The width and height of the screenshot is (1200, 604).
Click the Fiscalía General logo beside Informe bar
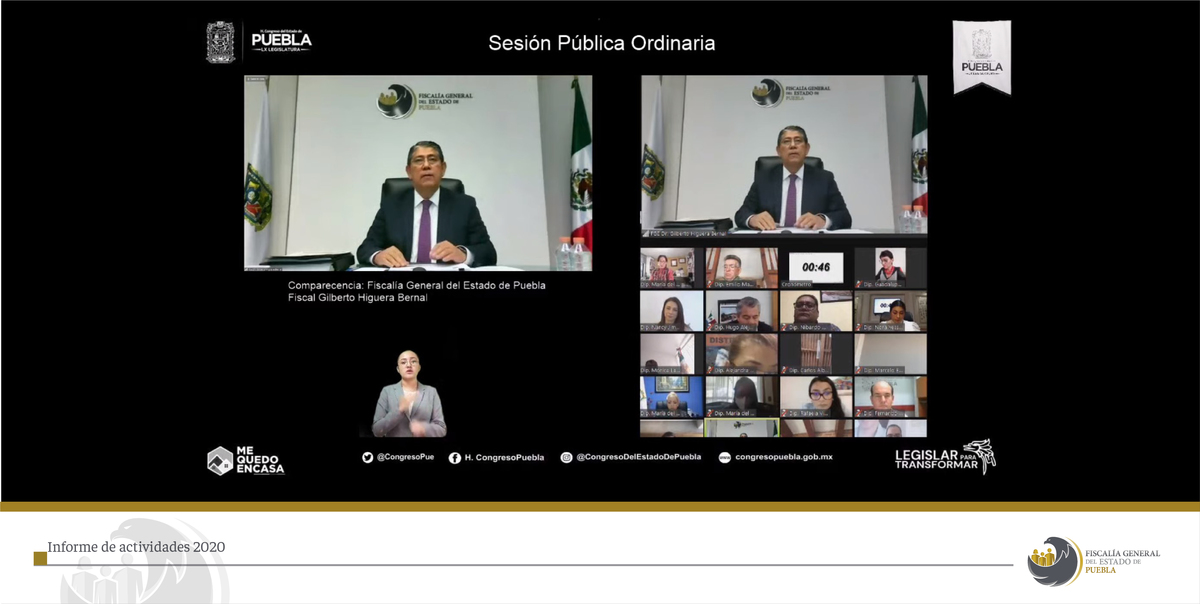click(1094, 561)
